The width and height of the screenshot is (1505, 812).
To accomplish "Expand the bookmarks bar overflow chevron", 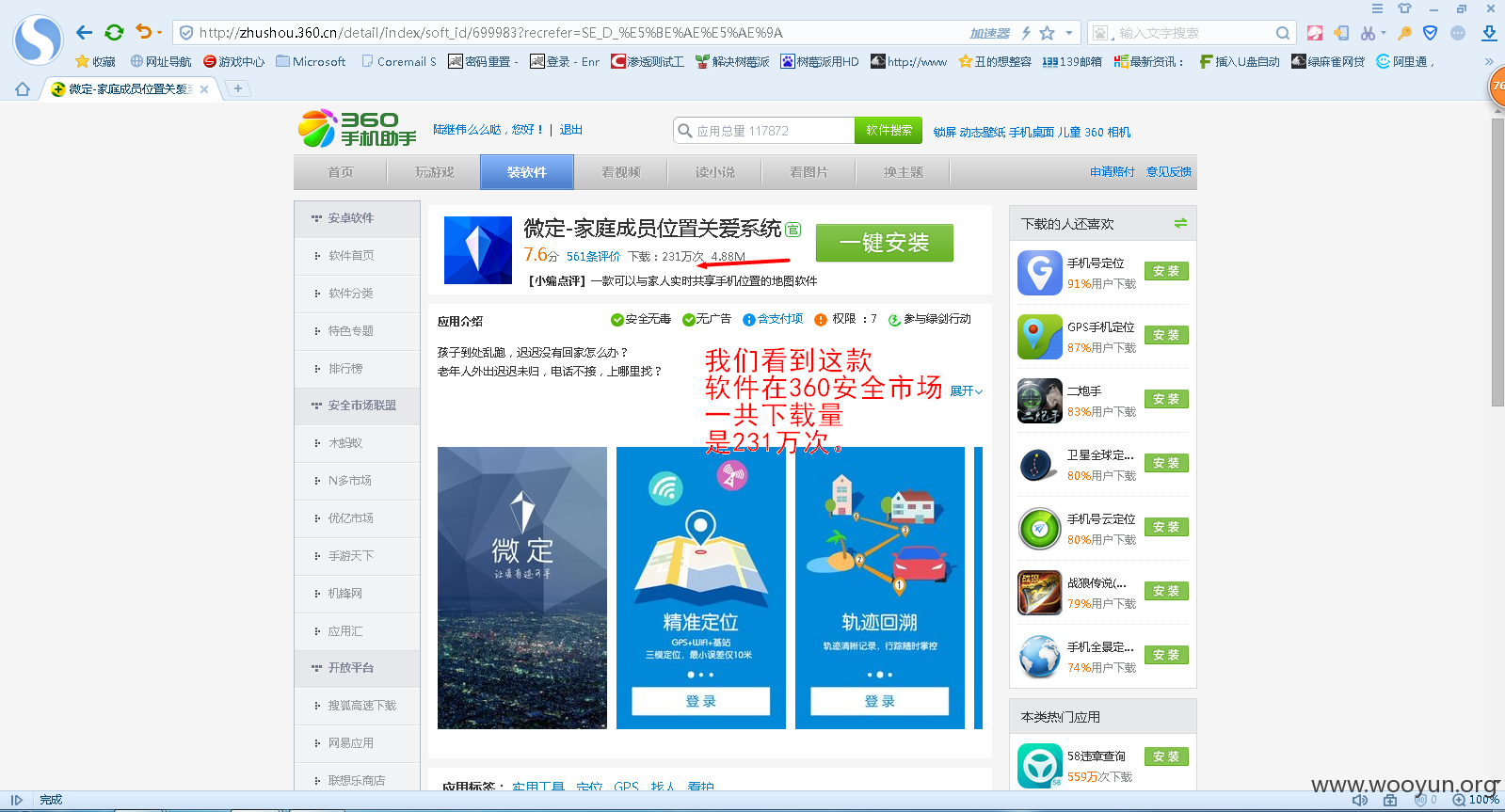I will click(1489, 61).
